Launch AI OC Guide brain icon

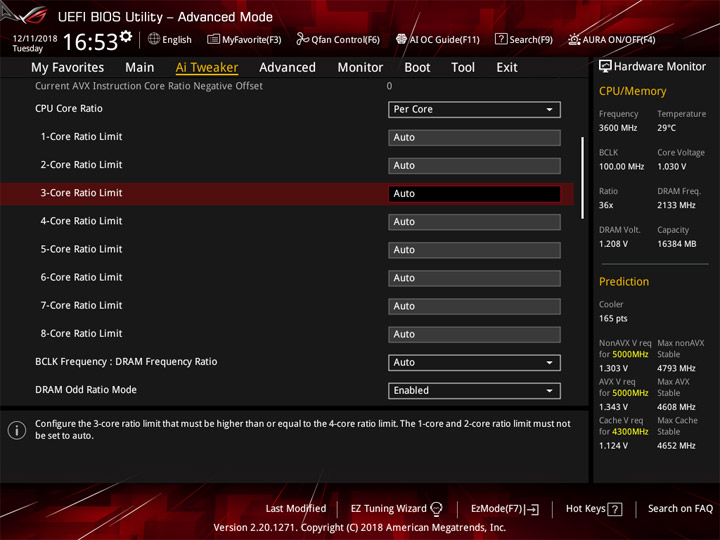tap(401, 39)
